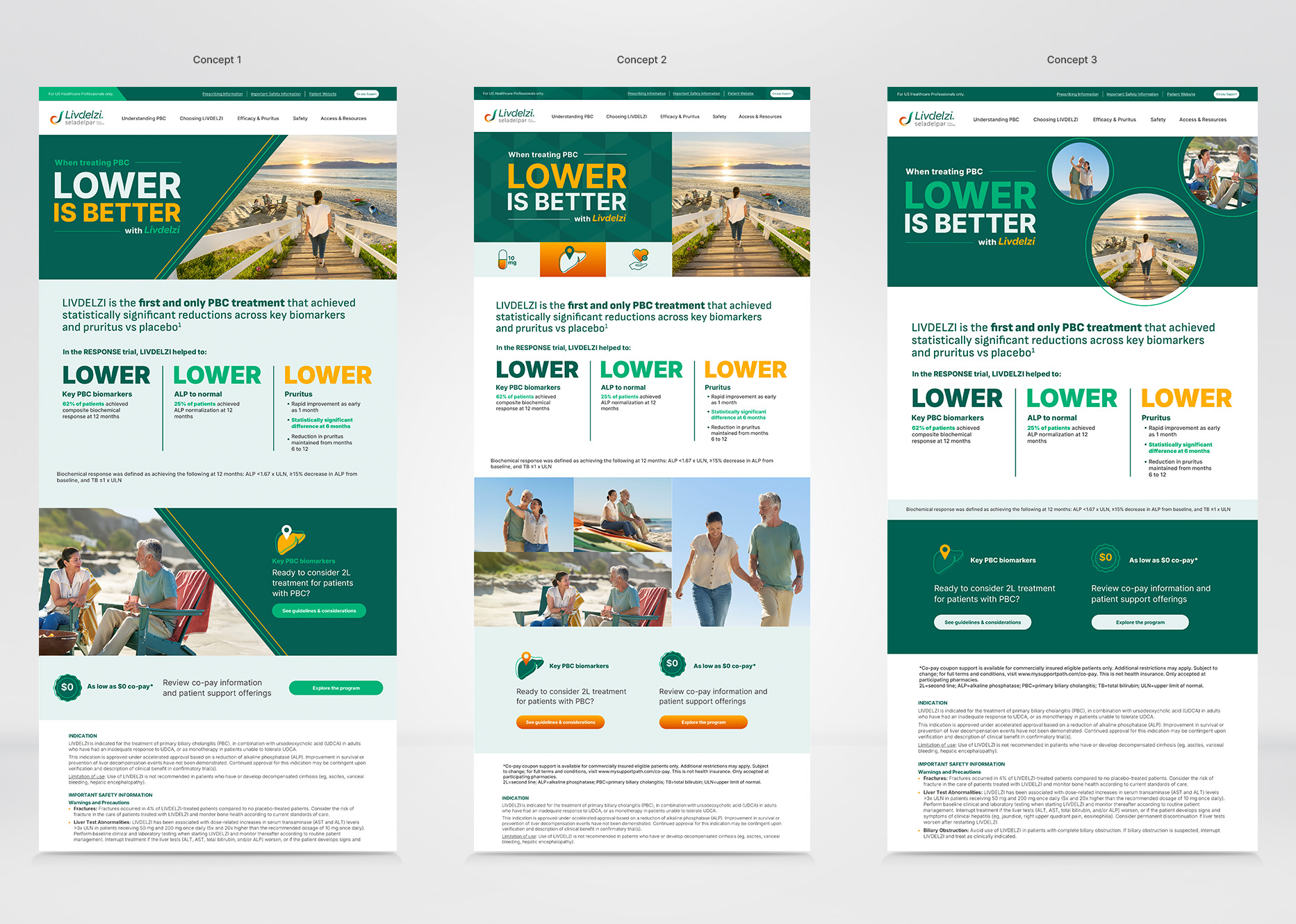Click Prescribing Information link in Concept 3
The width and height of the screenshot is (1296, 924).
tap(1078, 94)
